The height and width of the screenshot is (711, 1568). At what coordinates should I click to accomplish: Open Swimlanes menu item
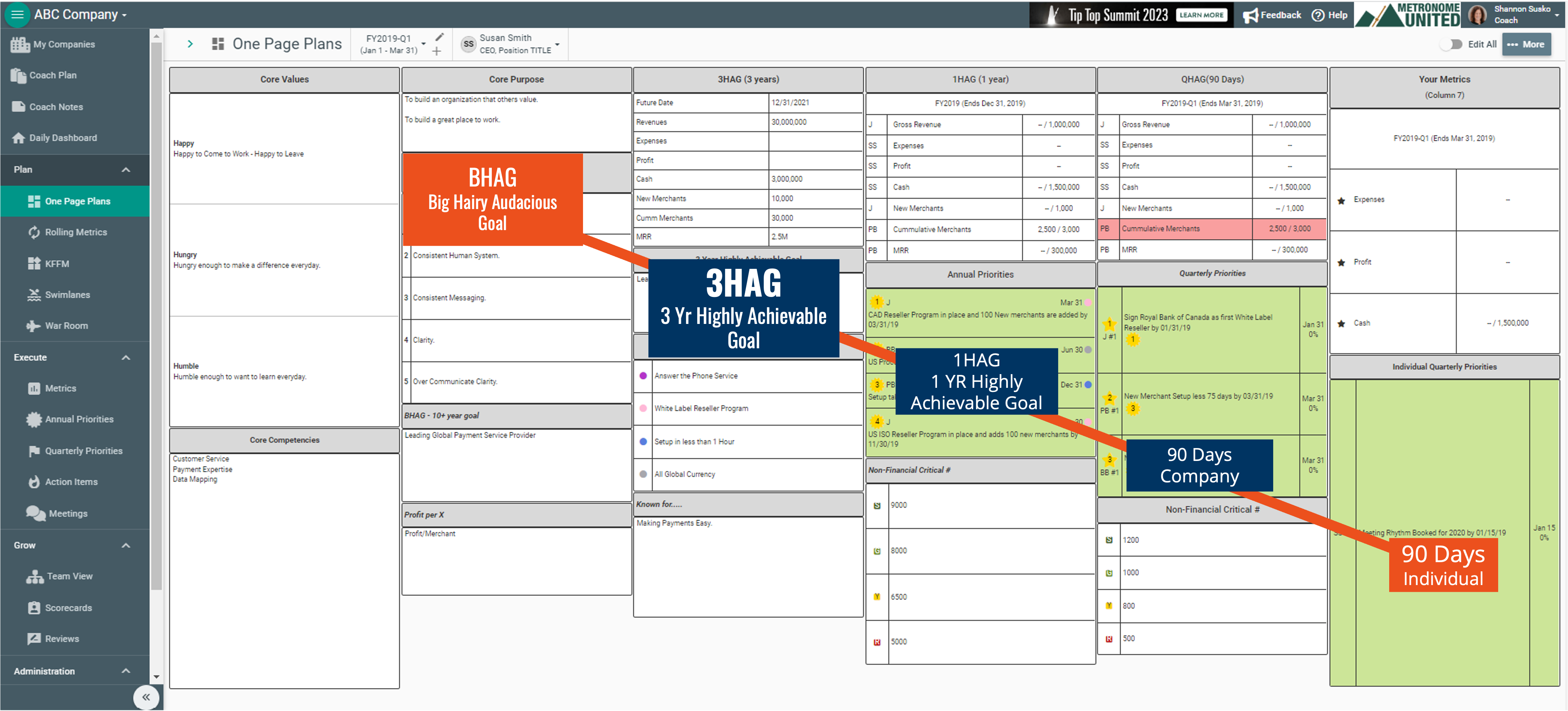[75, 295]
